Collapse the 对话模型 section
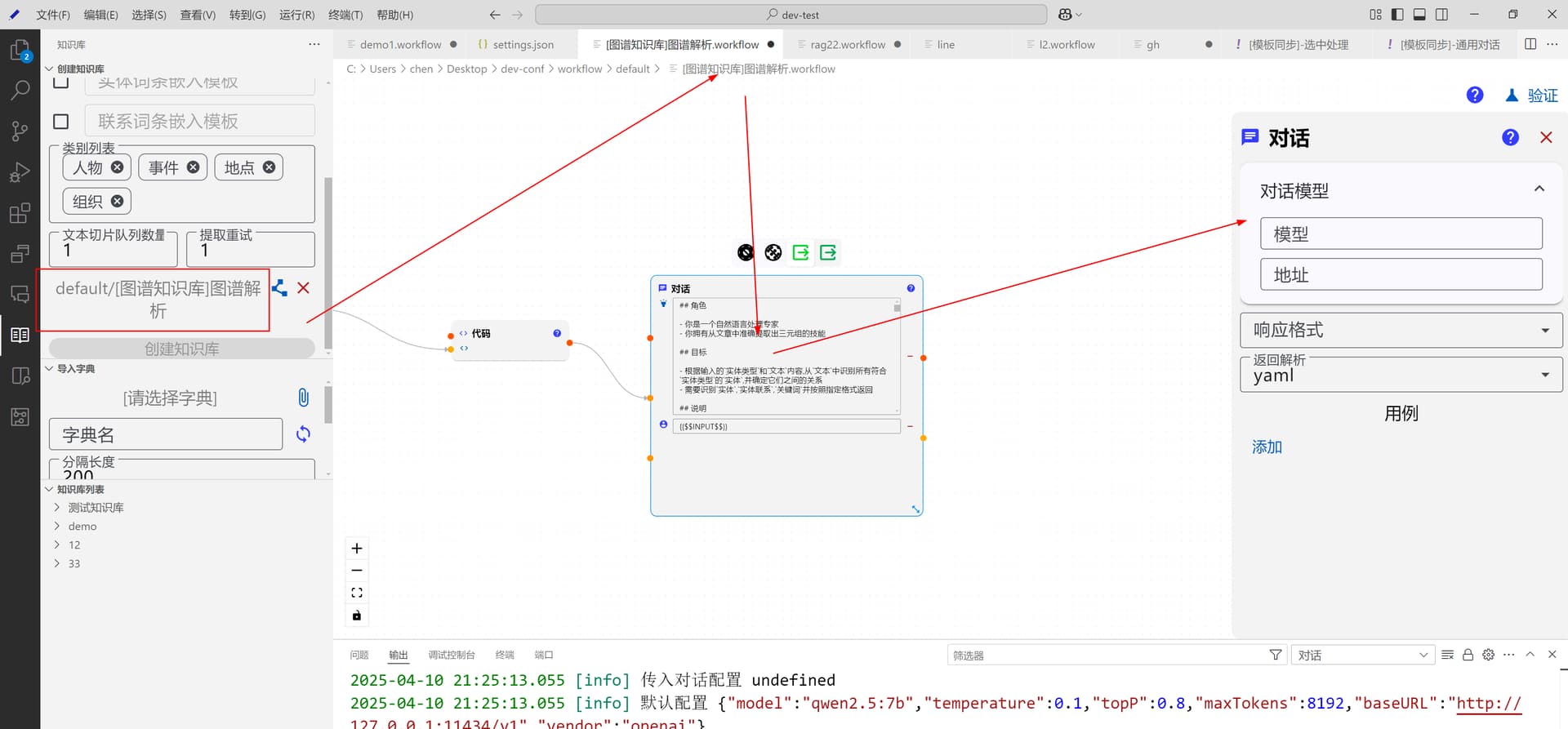 1539,189
